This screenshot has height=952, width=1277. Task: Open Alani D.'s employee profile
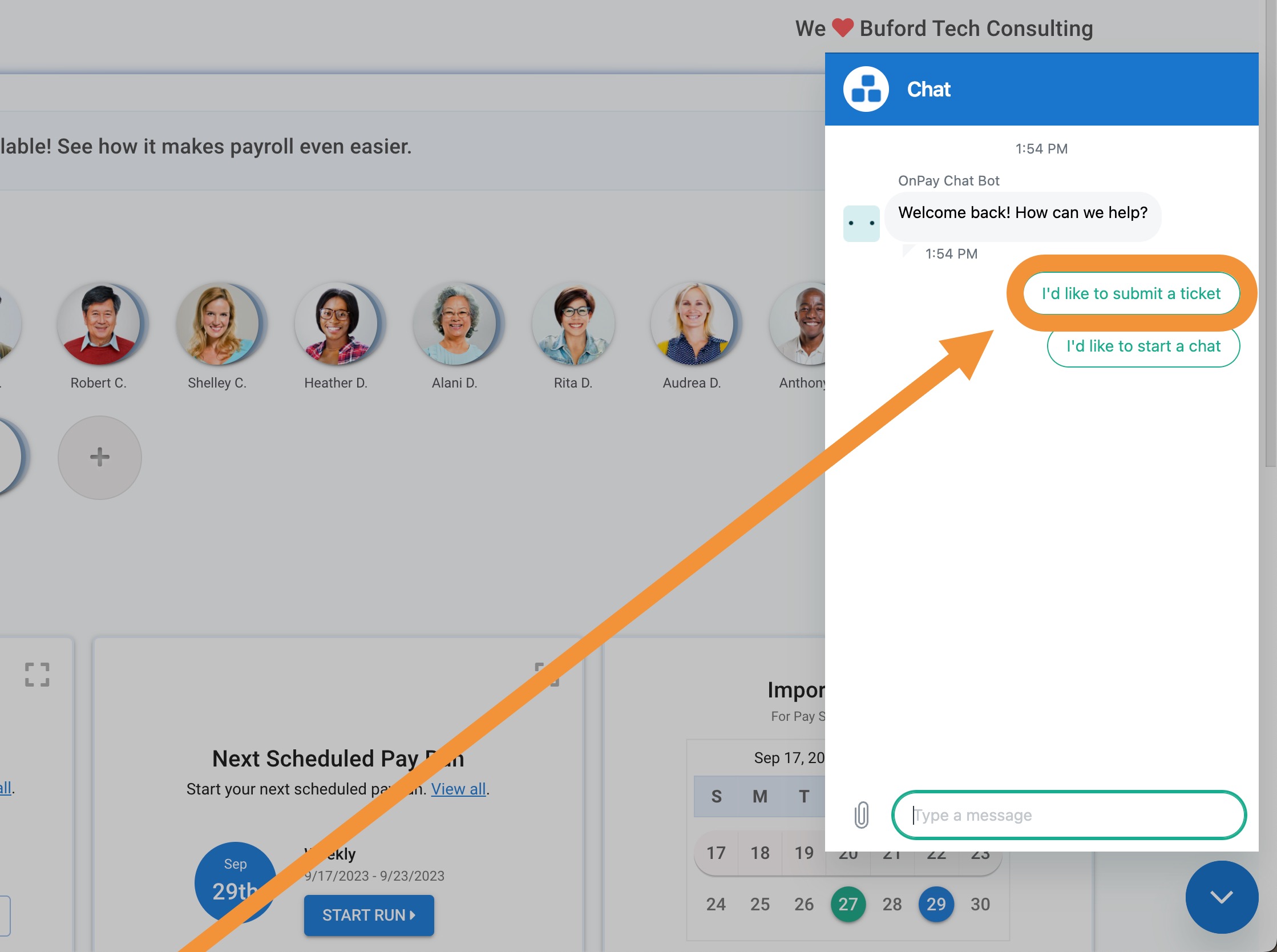(x=454, y=324)
